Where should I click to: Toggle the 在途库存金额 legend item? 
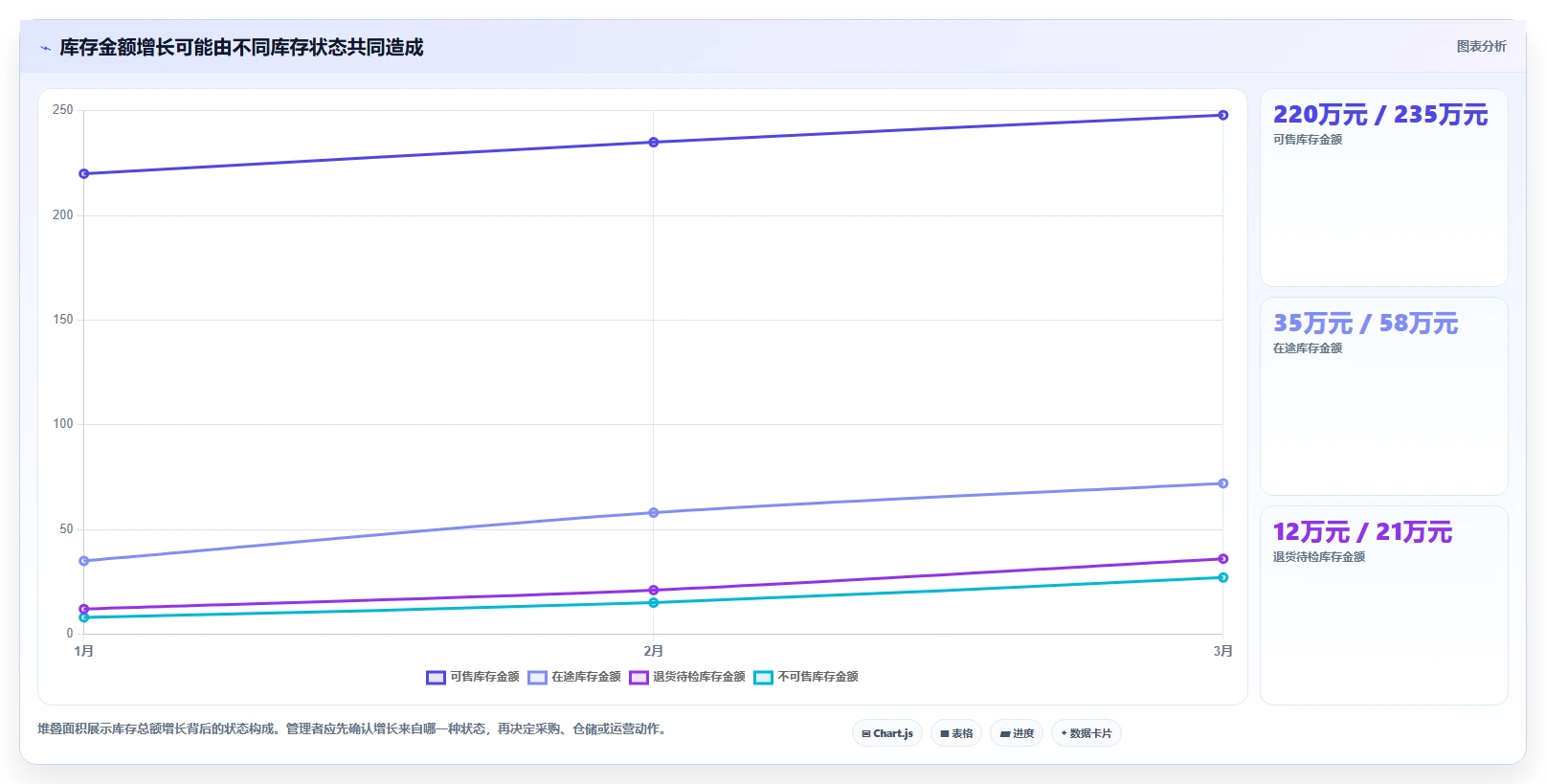coord(574,677)
